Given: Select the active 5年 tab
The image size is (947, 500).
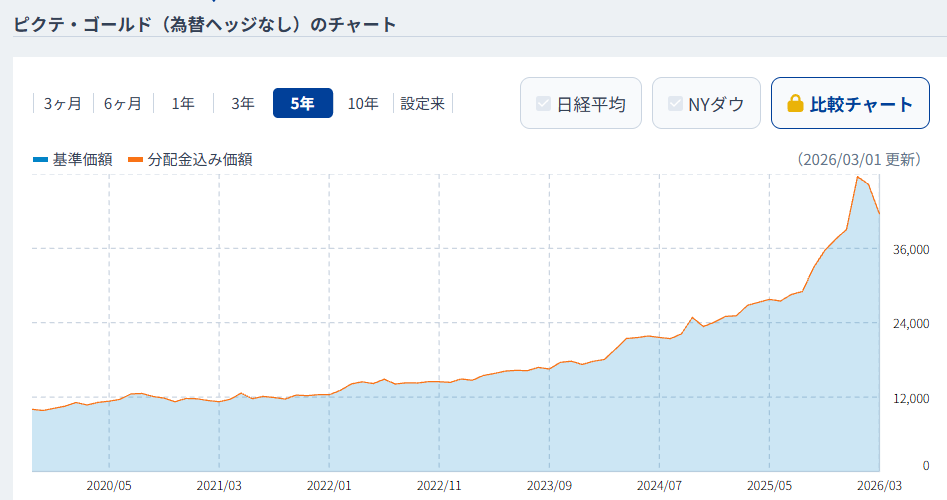Looking at the screenshot, I should point(302,103).
